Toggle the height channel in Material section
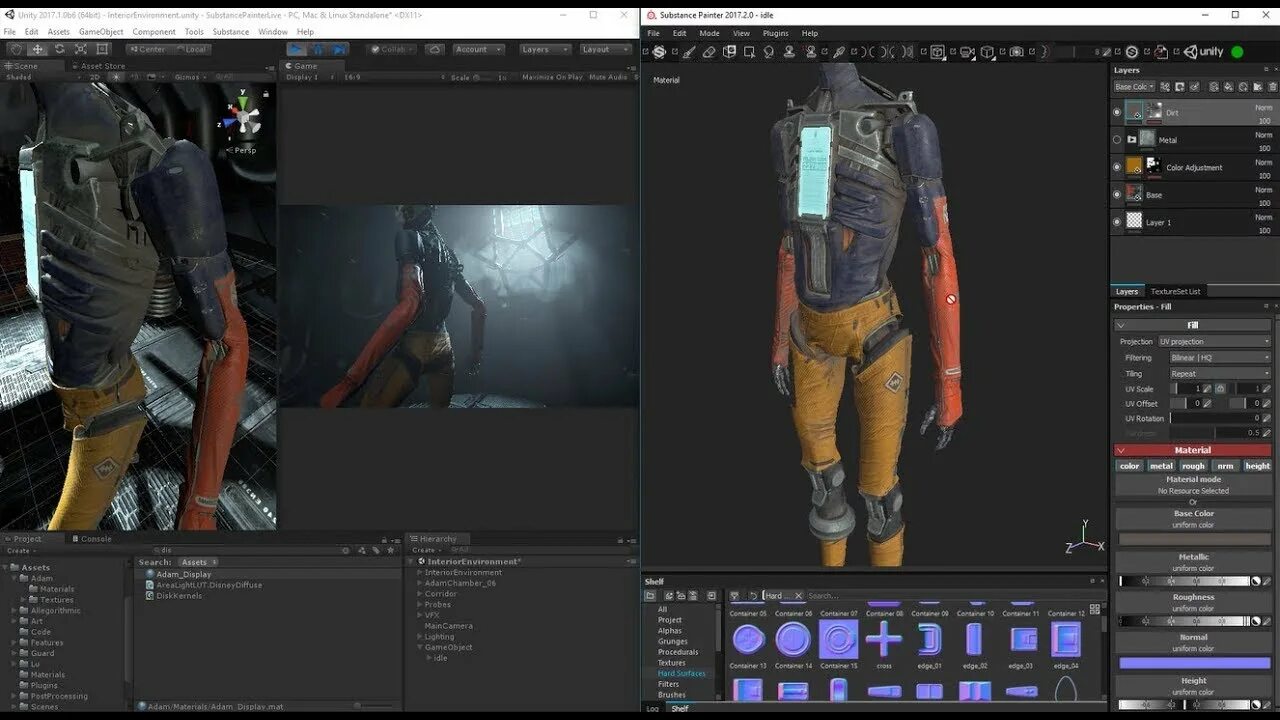Viewport: 1280px width, 720px height. [1257, 466]
